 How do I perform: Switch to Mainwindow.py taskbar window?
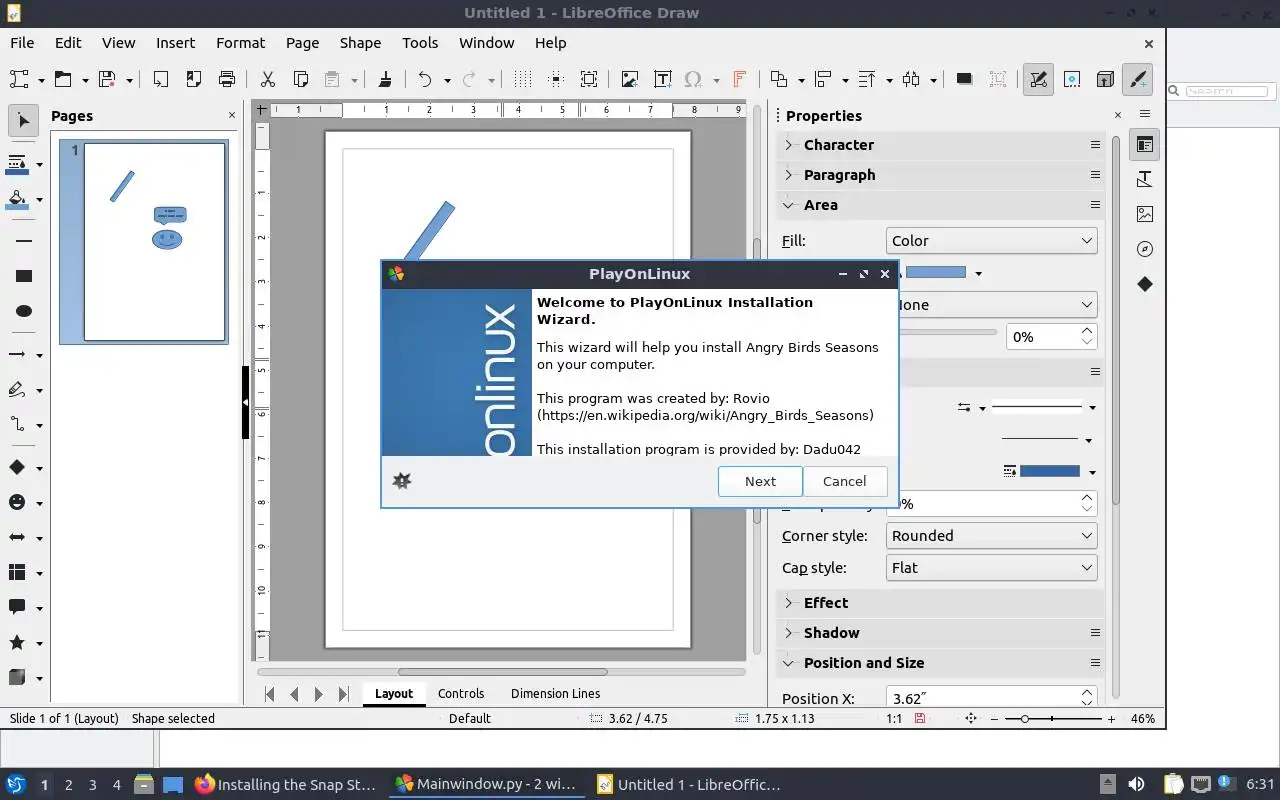pos(485,784)
